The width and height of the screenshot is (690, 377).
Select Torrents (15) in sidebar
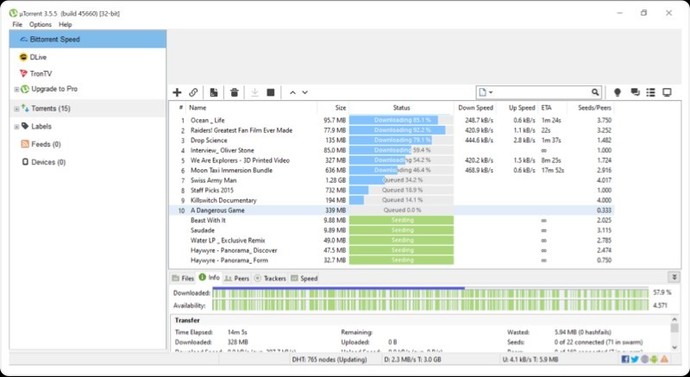click(x=88, y=108)
